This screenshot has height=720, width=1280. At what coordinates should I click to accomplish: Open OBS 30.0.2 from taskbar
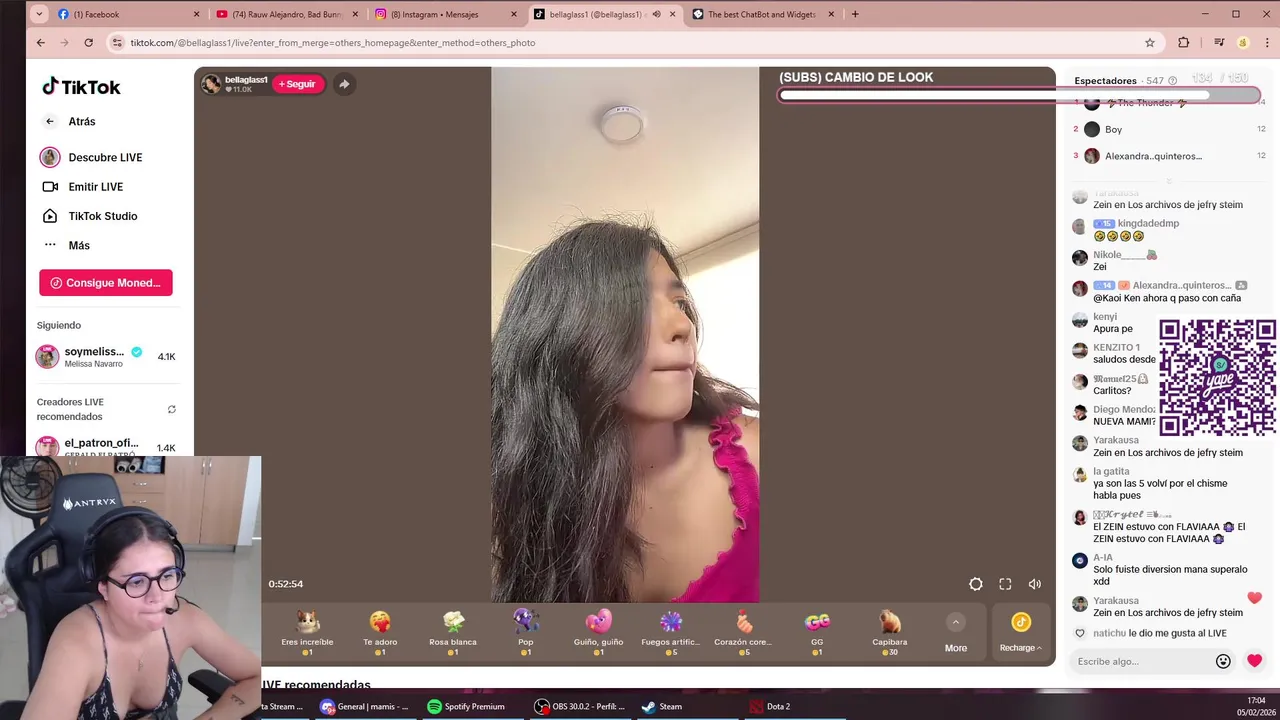point(580,706)
